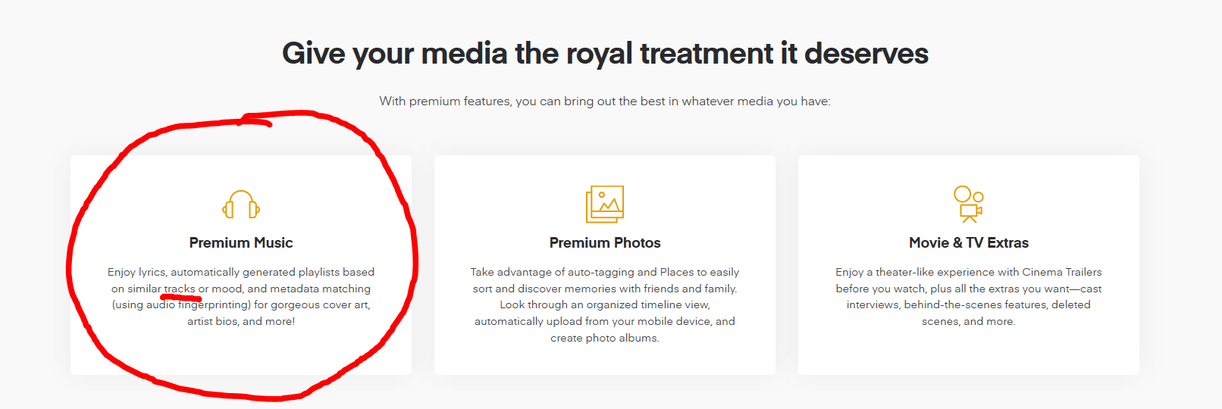Click the Premium Photos description paragraph
The height and width of the screenshot is (409, 1222).
coord(605,305)
